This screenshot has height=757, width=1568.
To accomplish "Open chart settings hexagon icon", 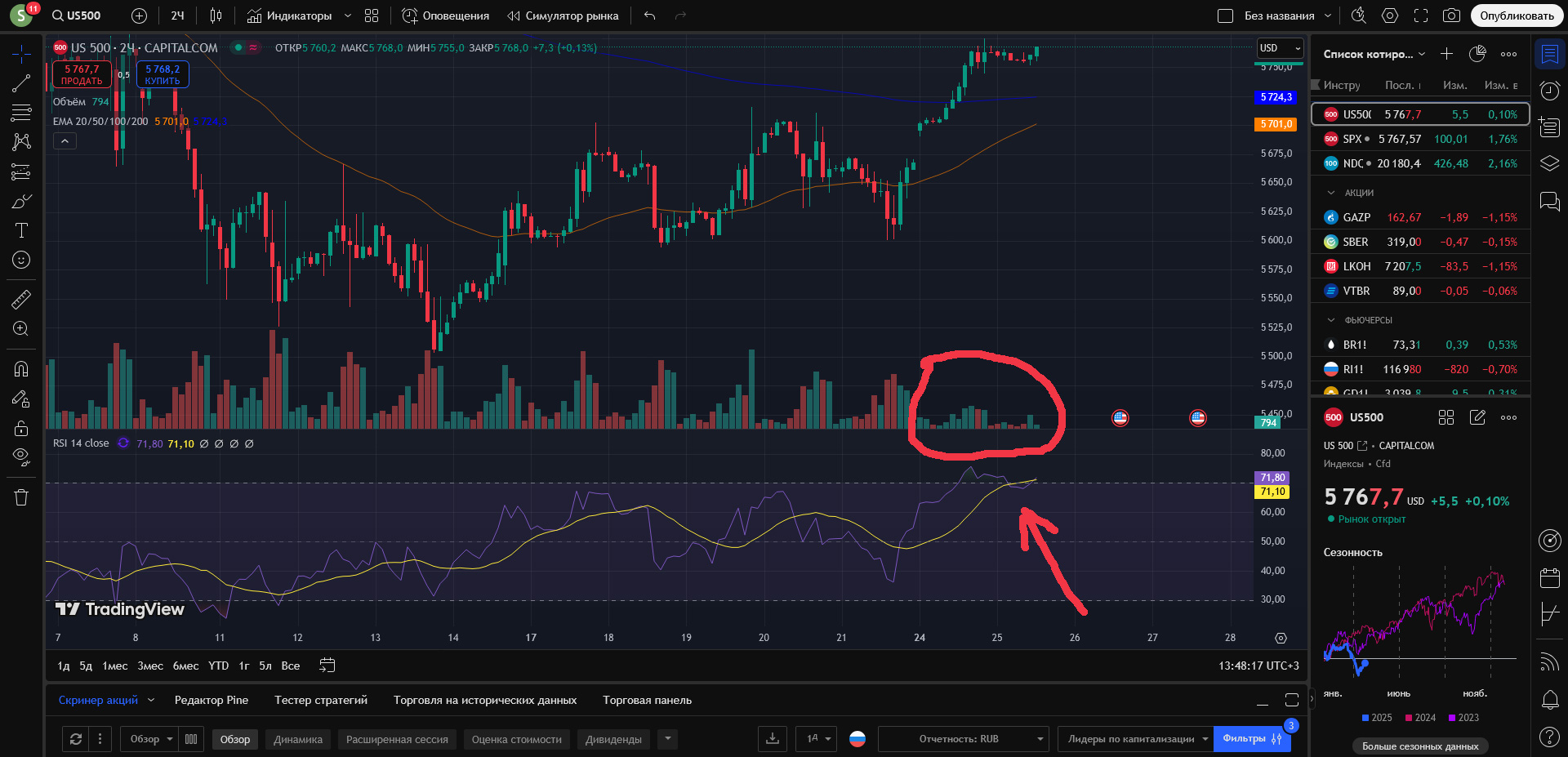I will pyautogui.click(x=1390, y=16).
